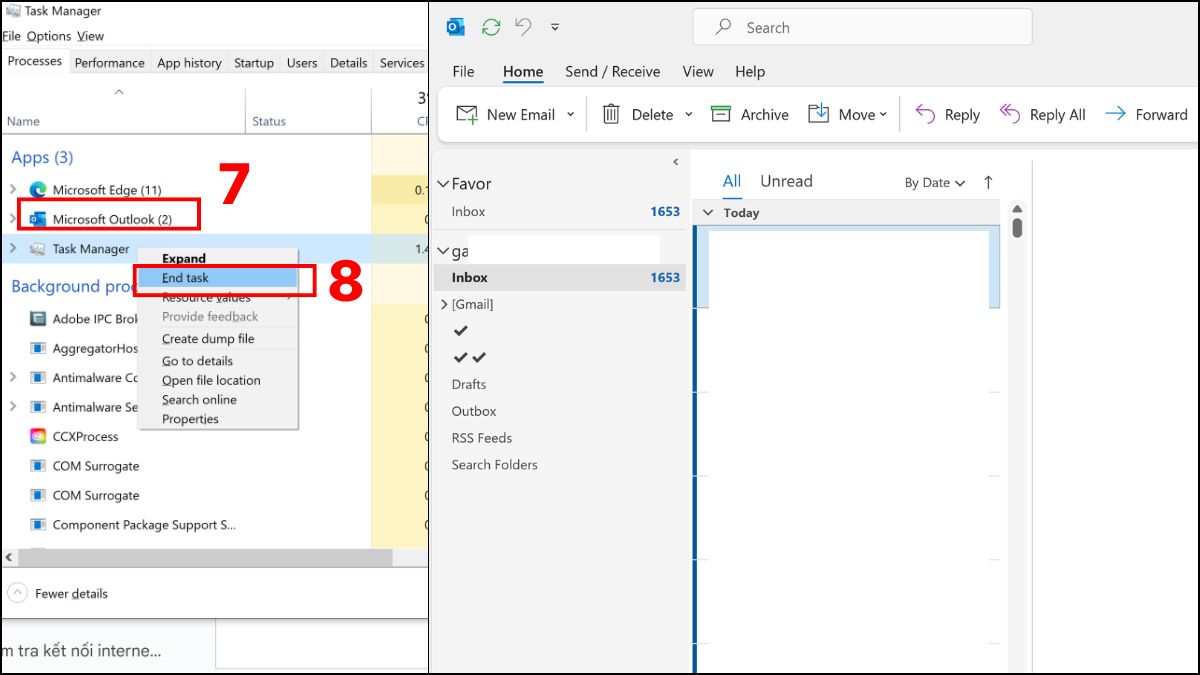Image resolution: width=1200 pixels, height=675 pixels.
Task: Open the Outbox folder
Action: [x=474, y=411]
